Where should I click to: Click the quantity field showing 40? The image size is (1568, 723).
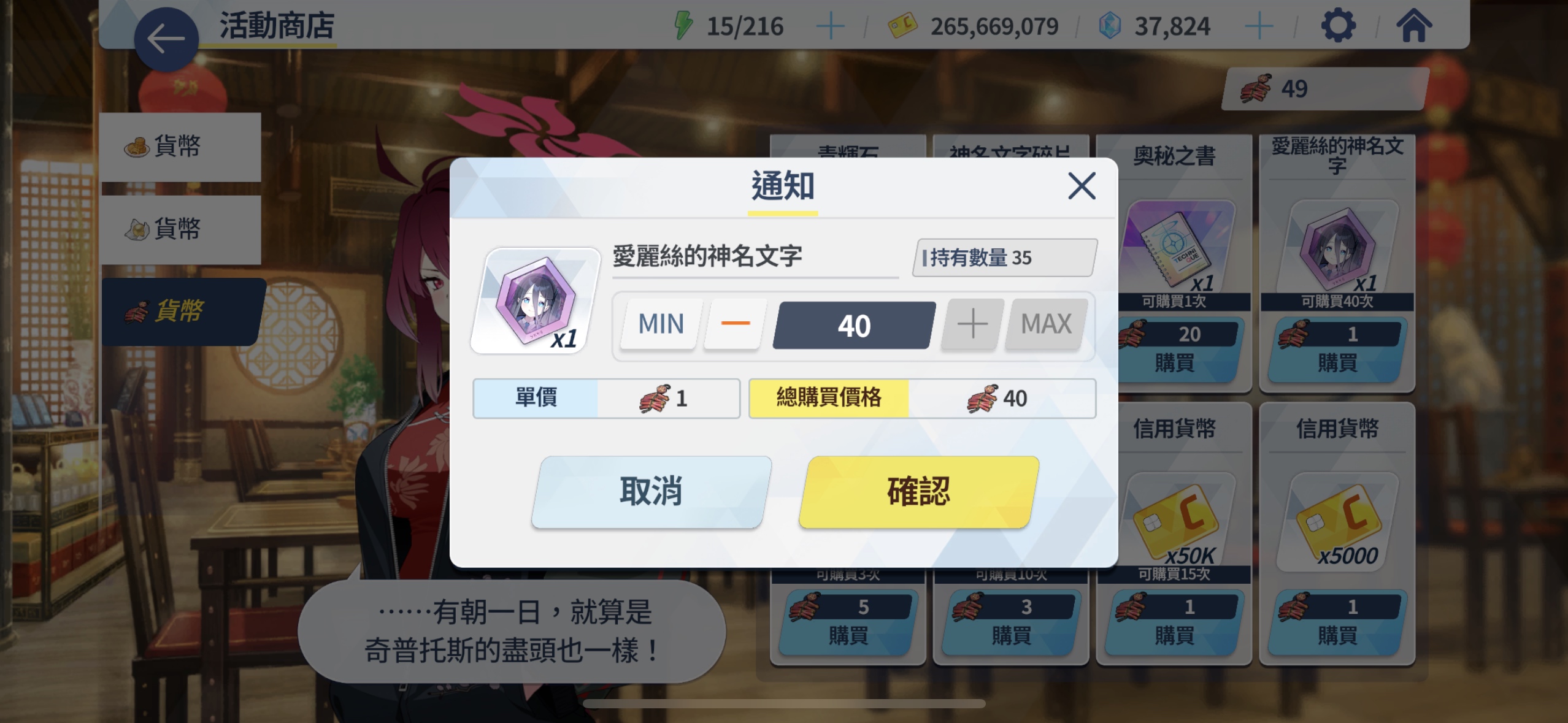pyautogui.click(x=854, y=325)
